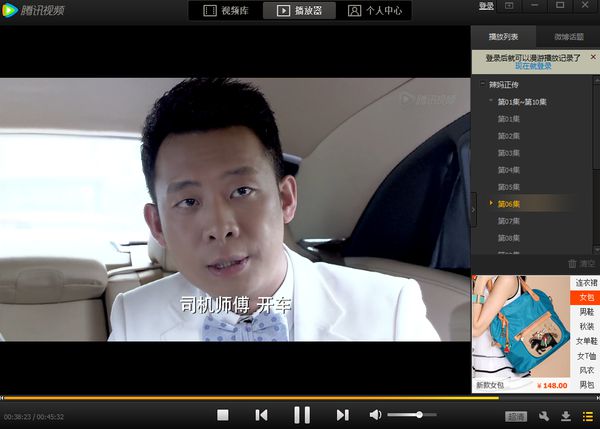
Task: Select 女T恤 category in the ad
Action: [585, 356]
